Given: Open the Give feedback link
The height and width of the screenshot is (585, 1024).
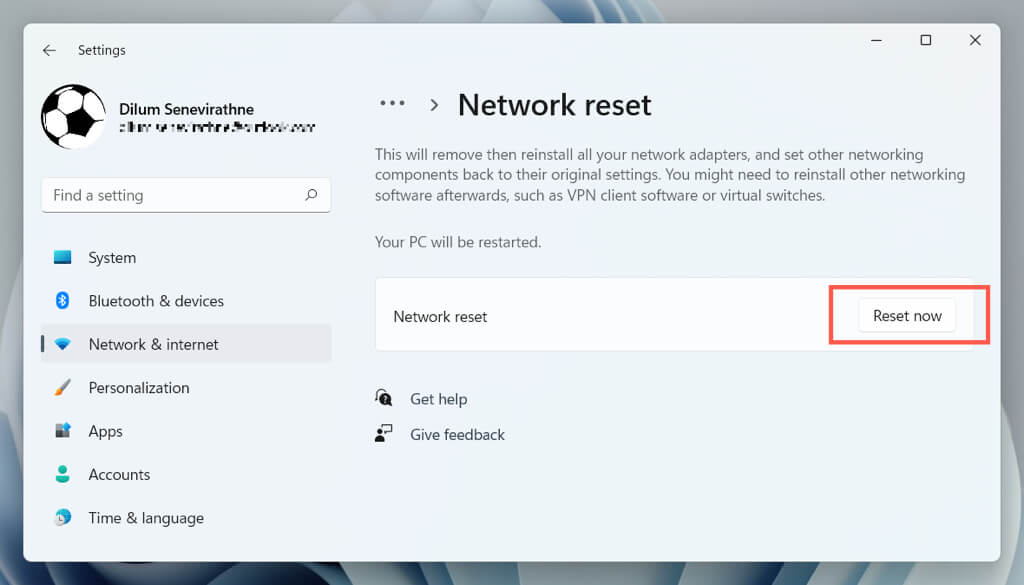Looking at the screenshot, I should (x=457, y=435).
